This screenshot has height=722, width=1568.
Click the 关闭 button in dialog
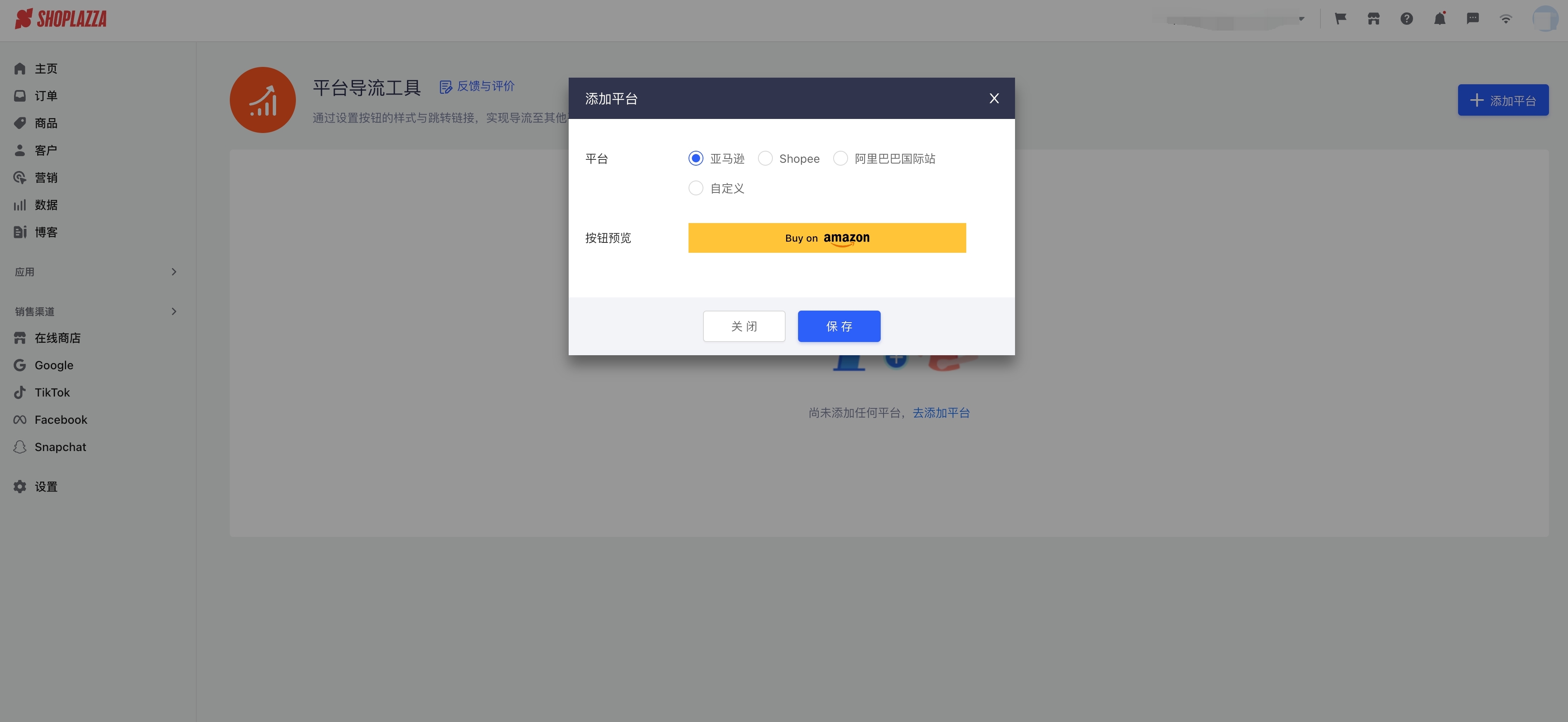point(744,327)
